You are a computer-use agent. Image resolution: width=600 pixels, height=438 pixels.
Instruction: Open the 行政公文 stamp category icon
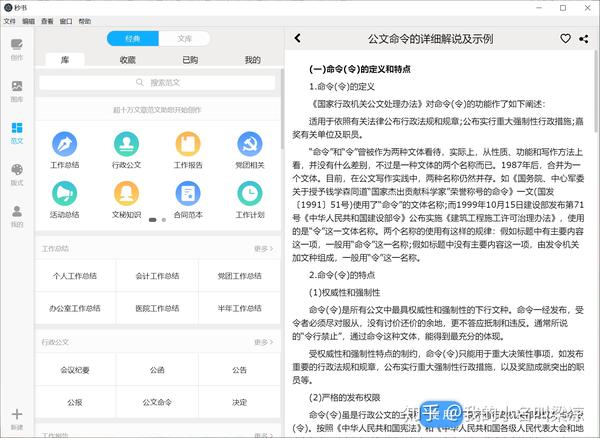coord(126,144)
